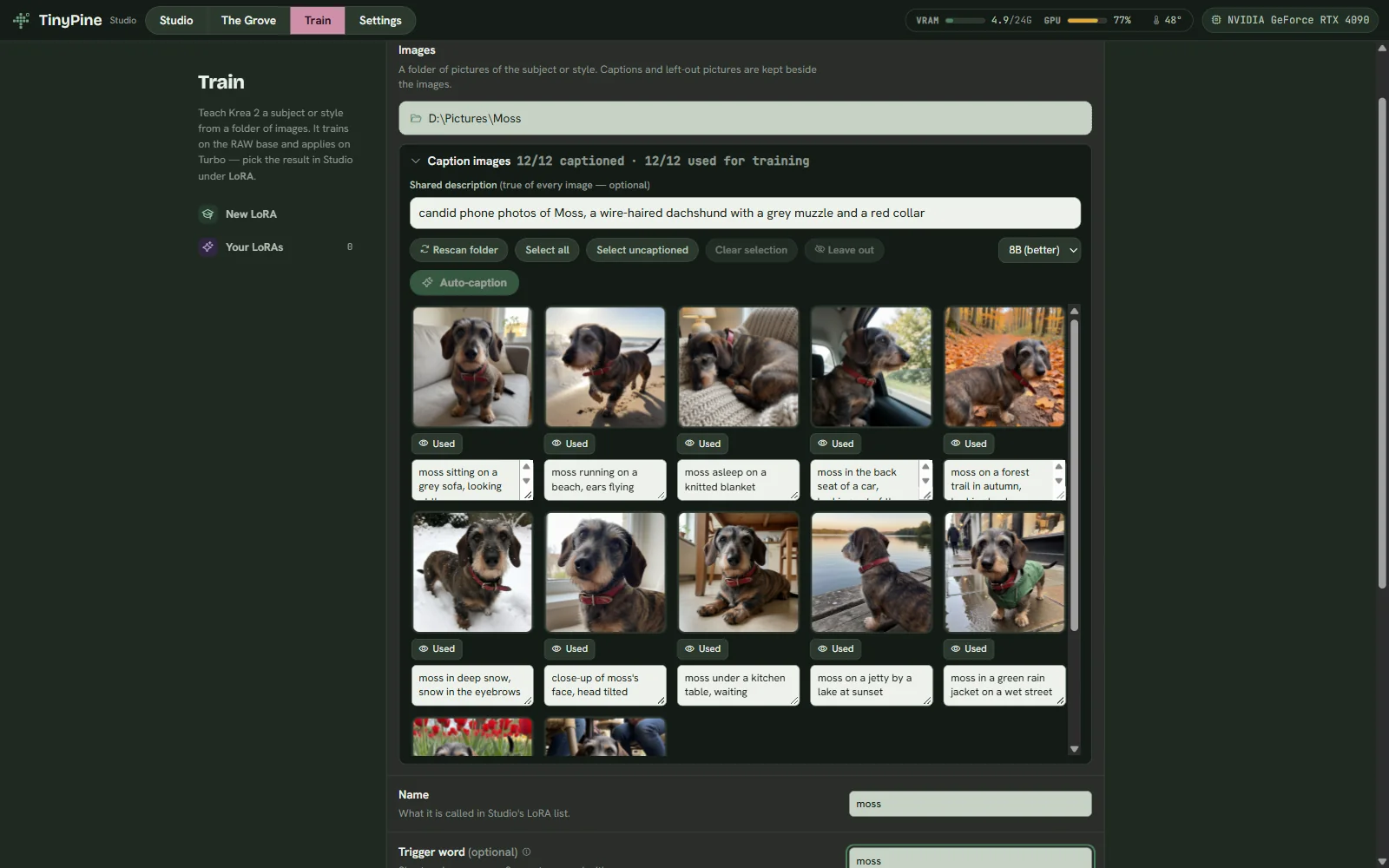Image resolution: width=1389 pixels, height=868 pixels.
Task: Open Your LoRAs in the sidebar
Action: click(x=276, y=247)
